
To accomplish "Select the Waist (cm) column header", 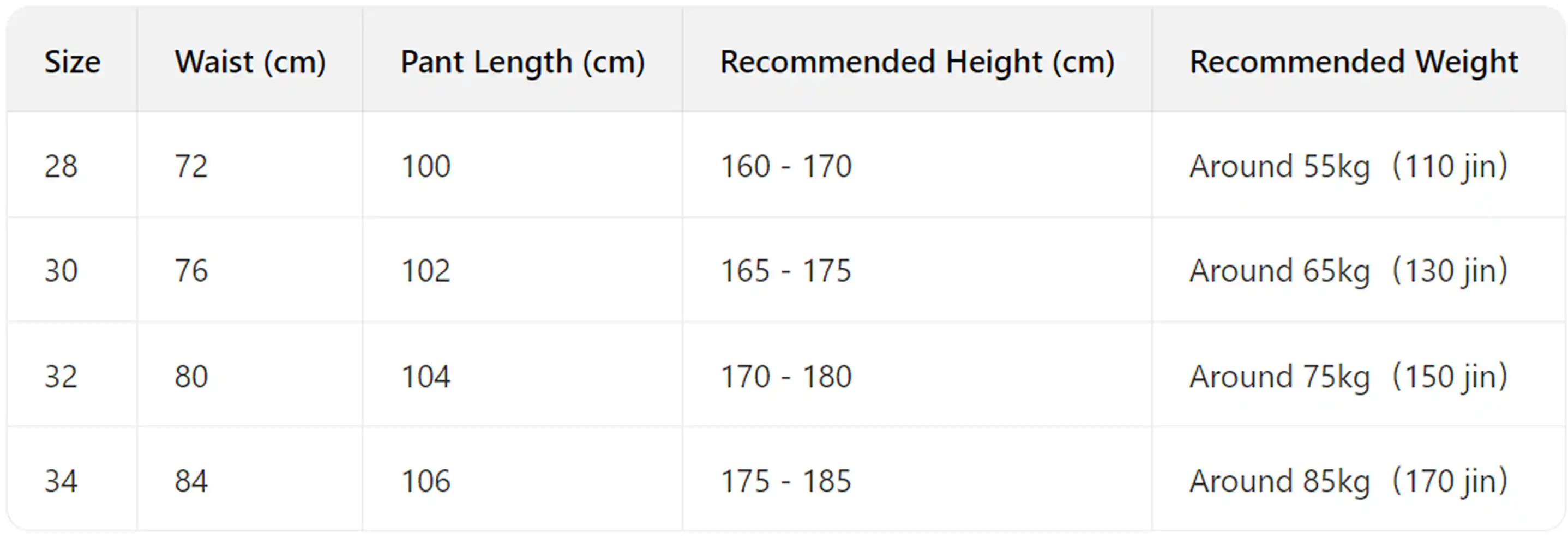I will click(x=250, y=62).
